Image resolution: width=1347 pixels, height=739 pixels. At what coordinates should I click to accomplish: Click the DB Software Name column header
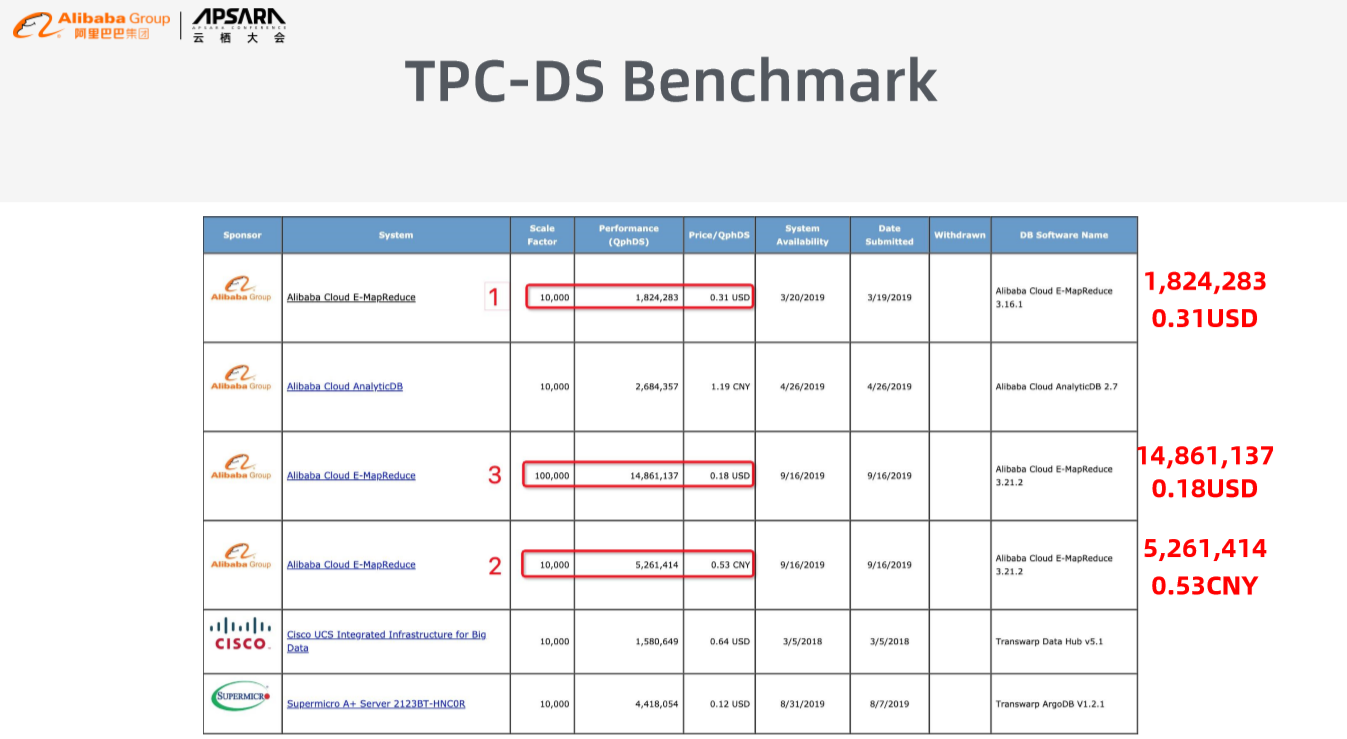[x=1064, y=235]
